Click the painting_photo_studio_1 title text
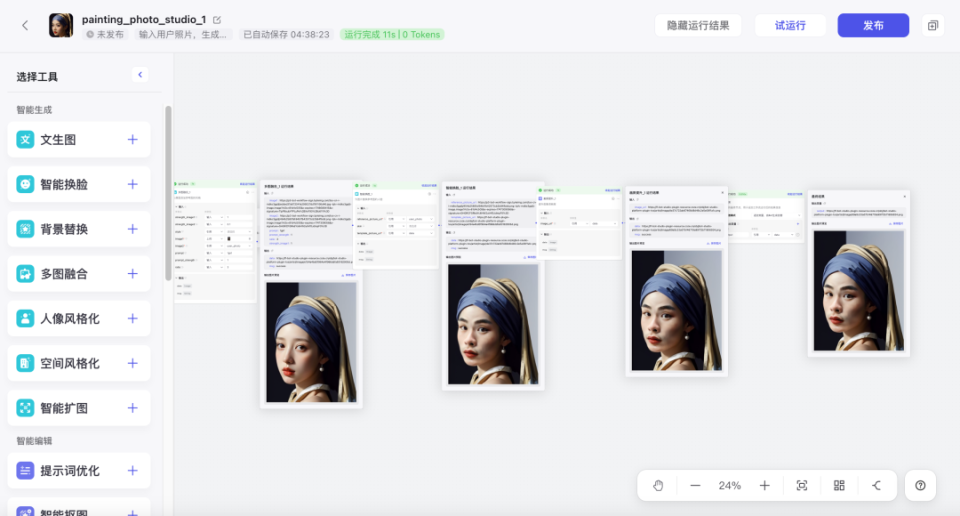960x516 pixels. coord(144,20)
